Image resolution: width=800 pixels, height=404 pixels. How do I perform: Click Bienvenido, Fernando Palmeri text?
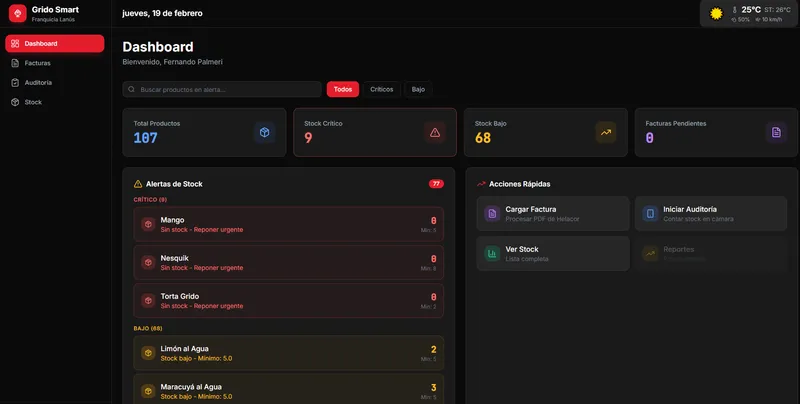click(x=172, y=62)
